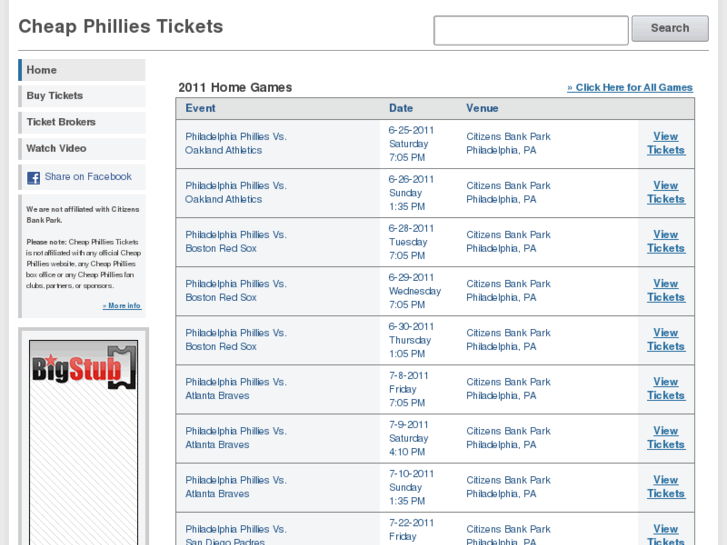This screenshot has height=545, width=727.
Task: Select the 6-29-2011 Boston Red Sox event row
Action: click(x=236, y=291)
